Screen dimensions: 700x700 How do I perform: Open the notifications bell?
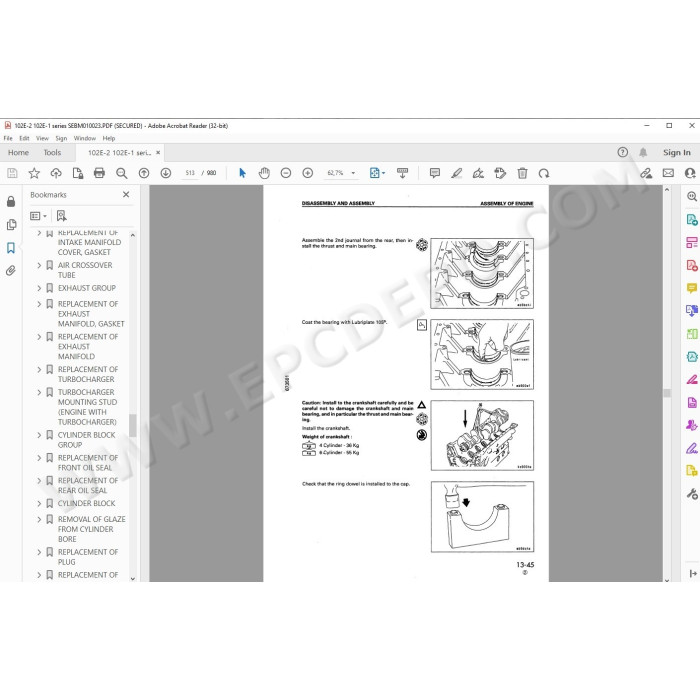pyautogui.click(x=643, y=153)
